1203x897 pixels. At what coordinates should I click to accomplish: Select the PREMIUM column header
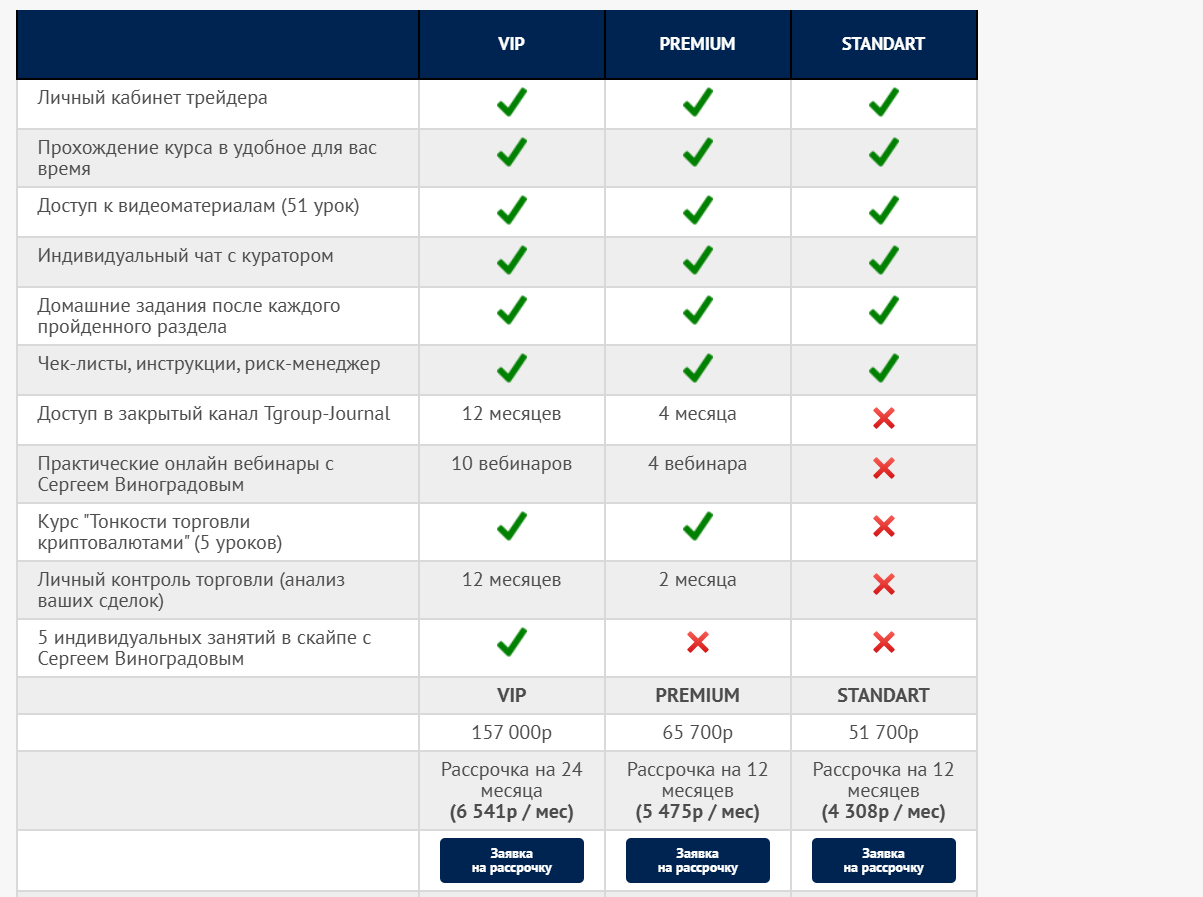tap(697, 44)
